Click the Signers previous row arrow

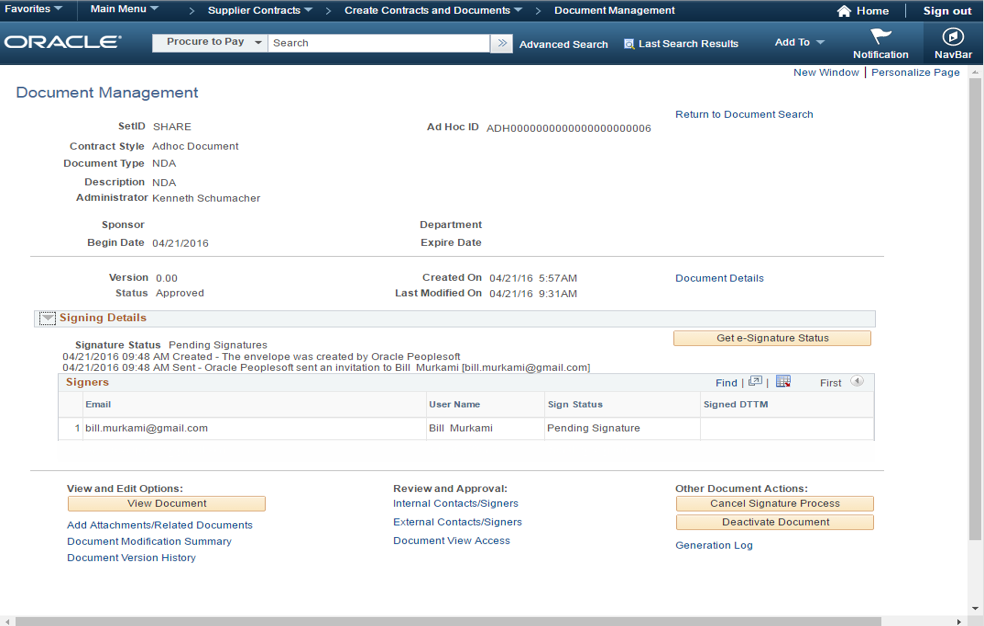coord(856,382)
